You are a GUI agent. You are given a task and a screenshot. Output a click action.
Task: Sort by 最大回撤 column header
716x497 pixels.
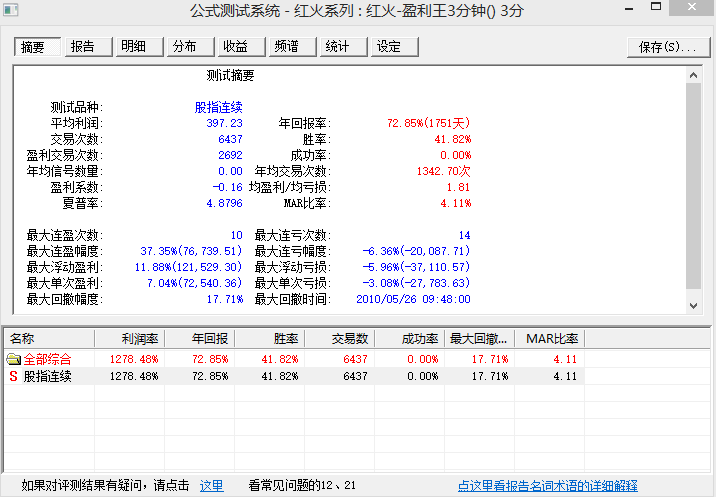click(x=479, y=339)
